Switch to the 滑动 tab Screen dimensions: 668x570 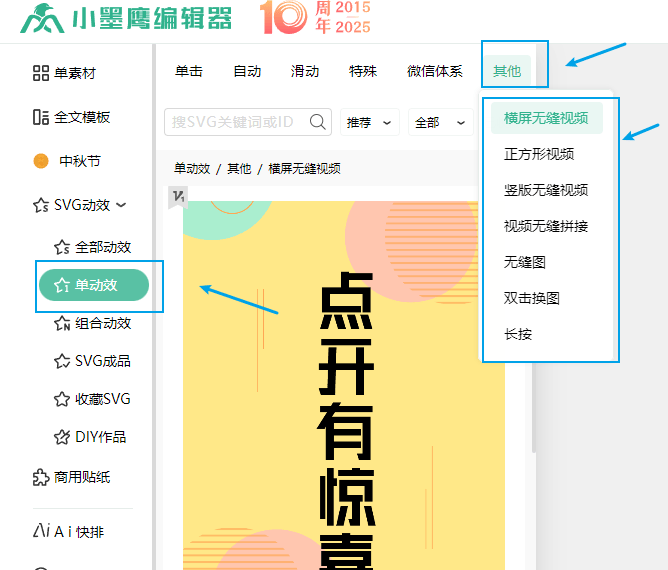click(305, 71)
